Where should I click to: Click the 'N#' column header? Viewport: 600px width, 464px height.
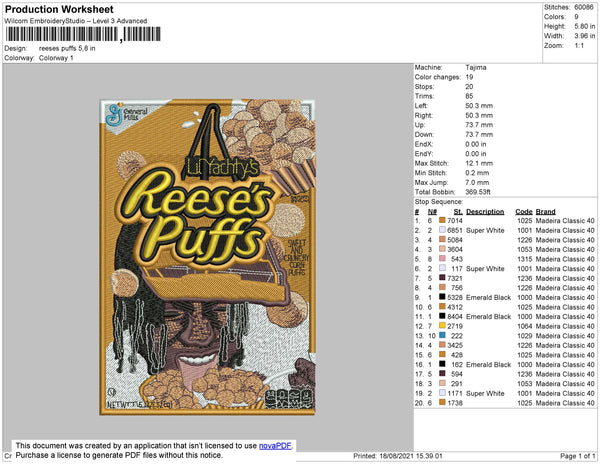(x=432, y=212)
